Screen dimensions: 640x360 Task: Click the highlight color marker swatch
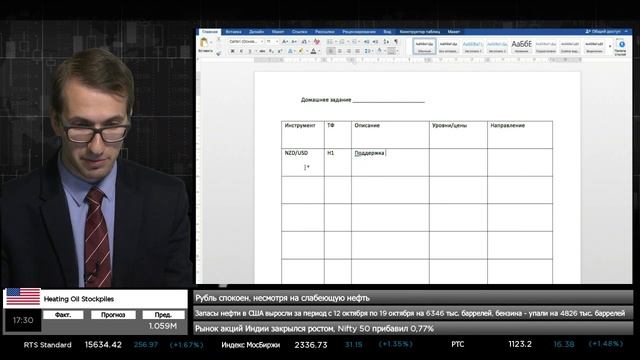tap(301, 51)
